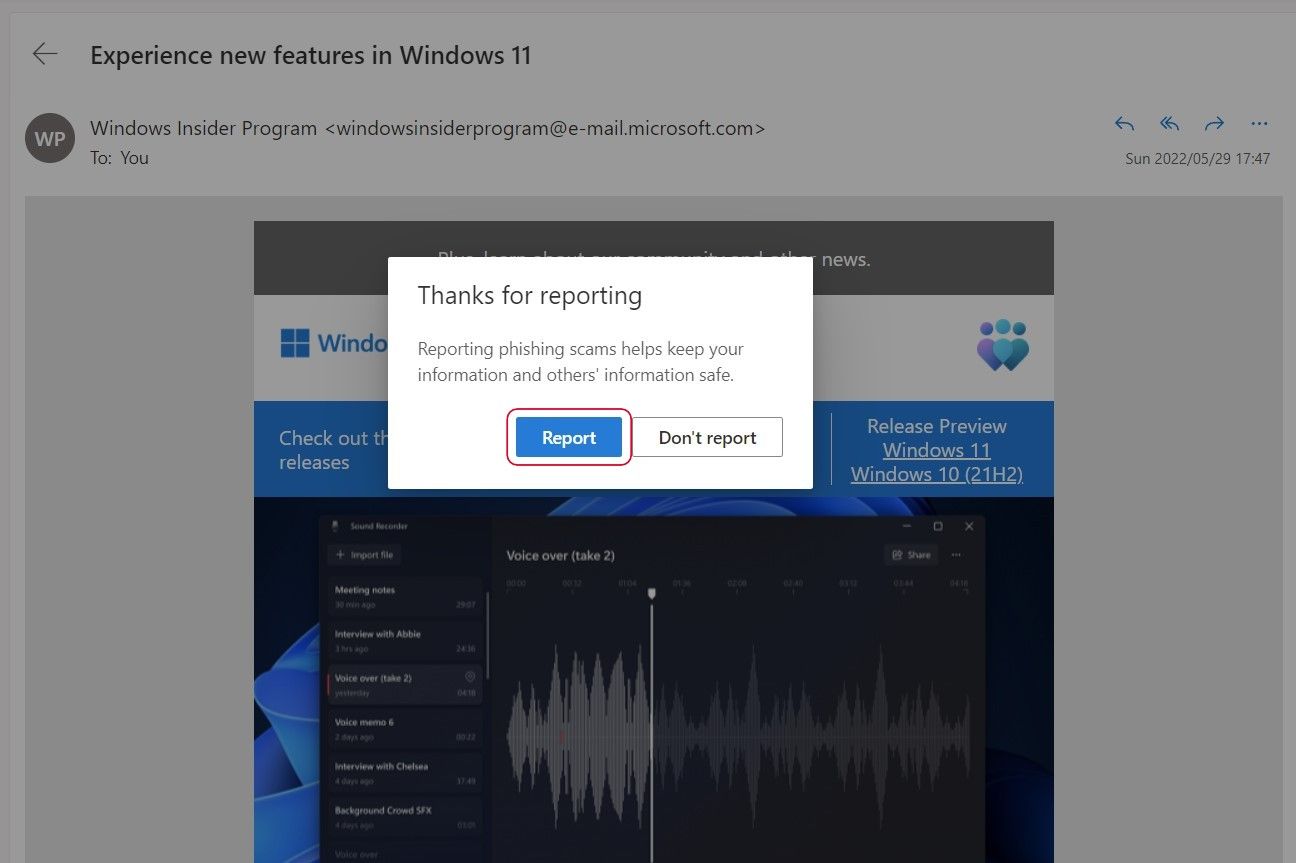Click the 'To: You' recipient line
The width and height of the screenshot is (1296, 863).
(x=119, y=158)
